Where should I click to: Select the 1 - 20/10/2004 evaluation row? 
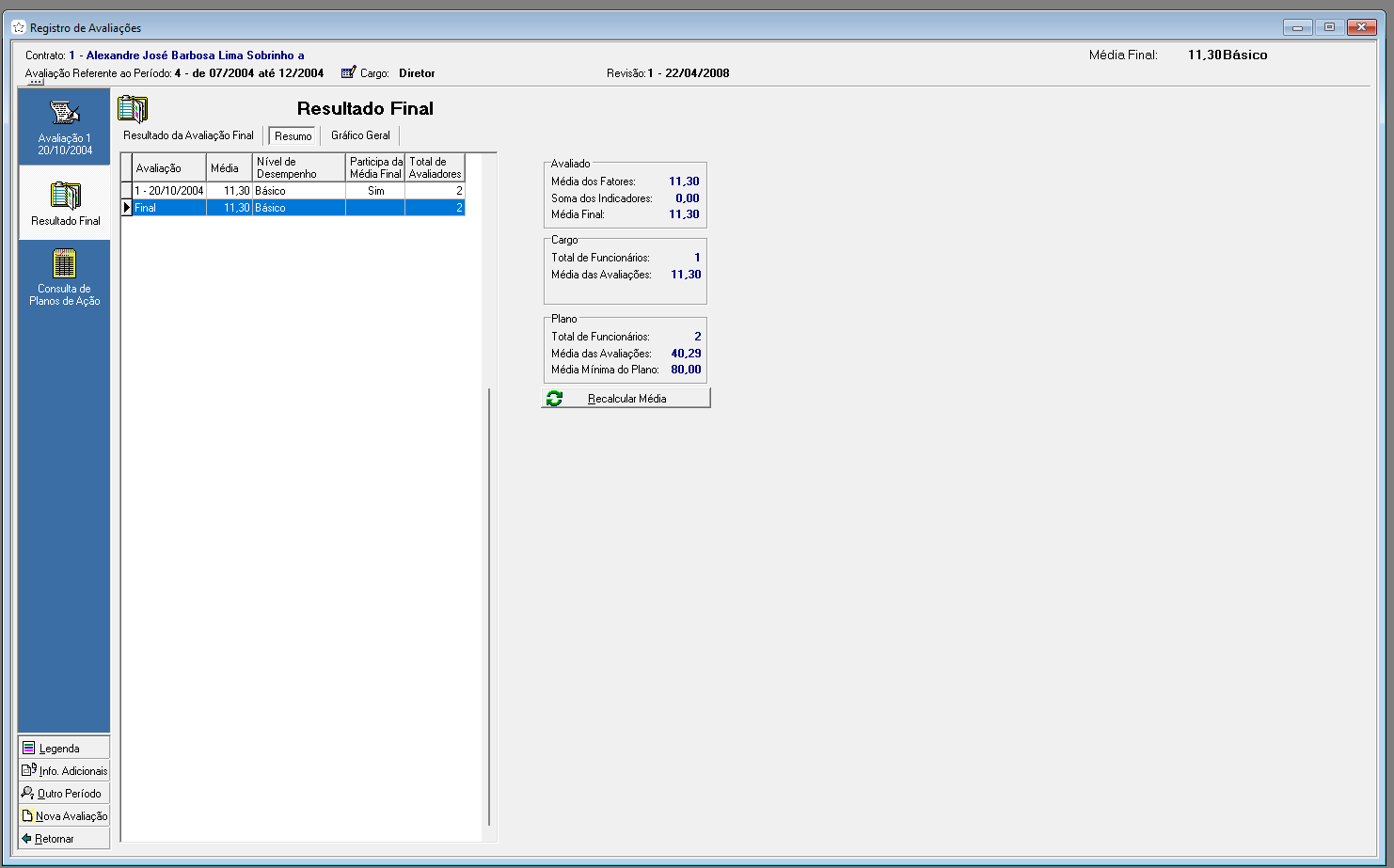[x=169, y=191]
